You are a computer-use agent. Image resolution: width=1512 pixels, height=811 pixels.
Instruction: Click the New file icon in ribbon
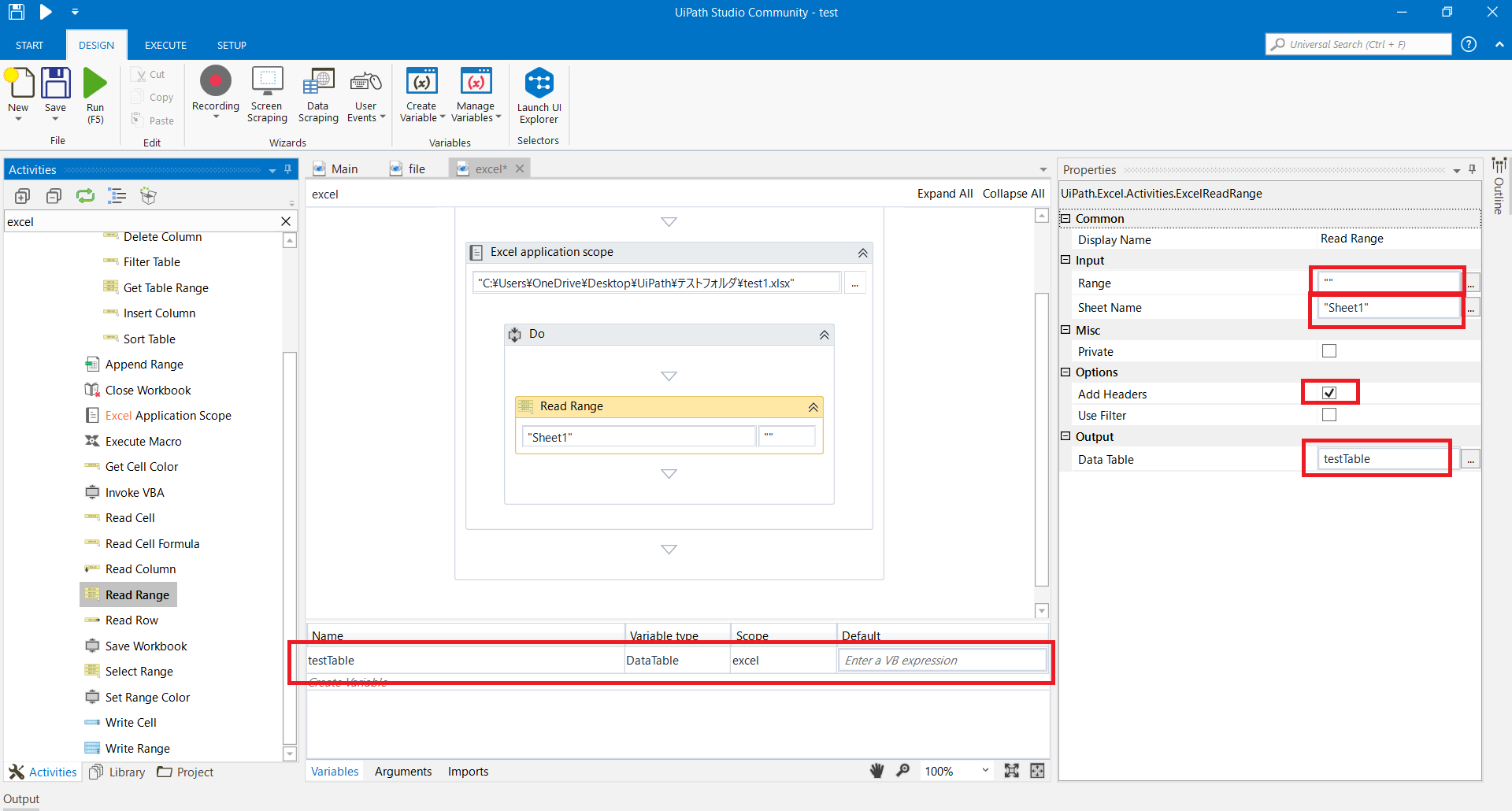click(x=19, y=83)
